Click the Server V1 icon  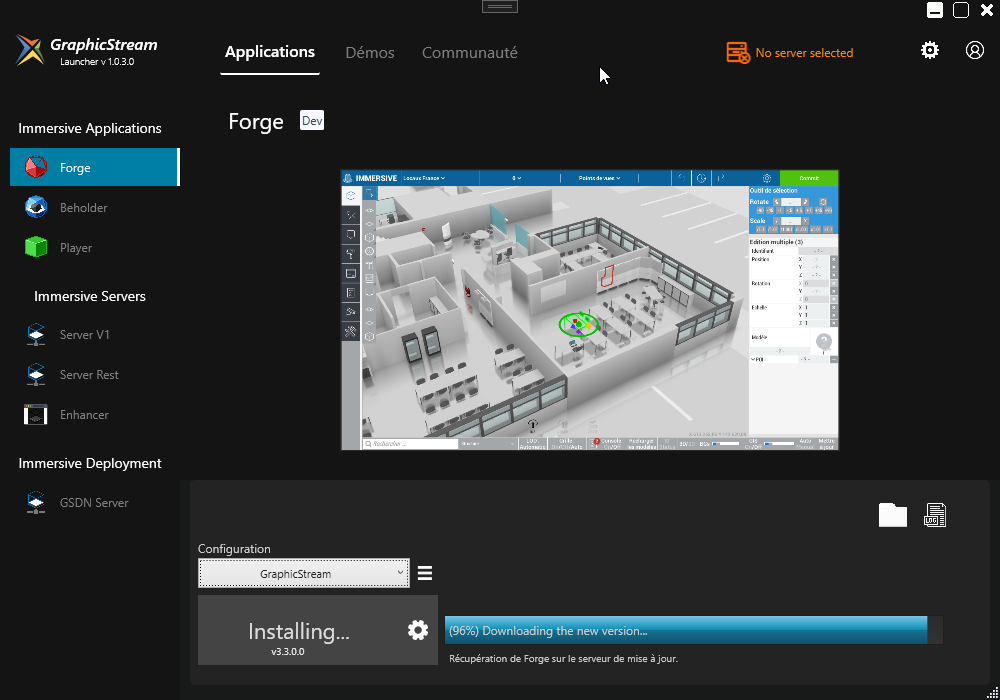(36, 335)
